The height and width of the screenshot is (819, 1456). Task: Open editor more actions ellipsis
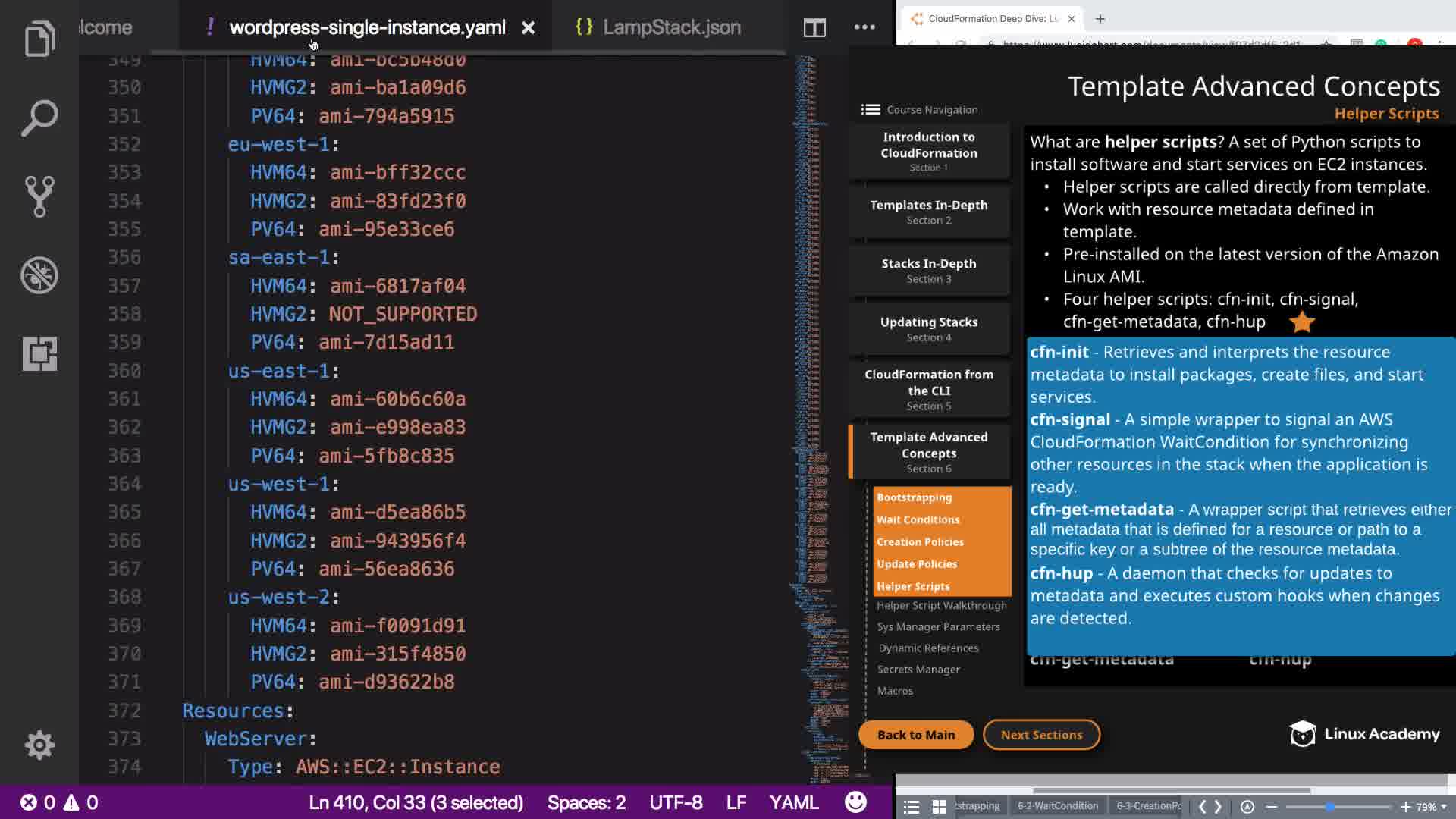(864, 27)
